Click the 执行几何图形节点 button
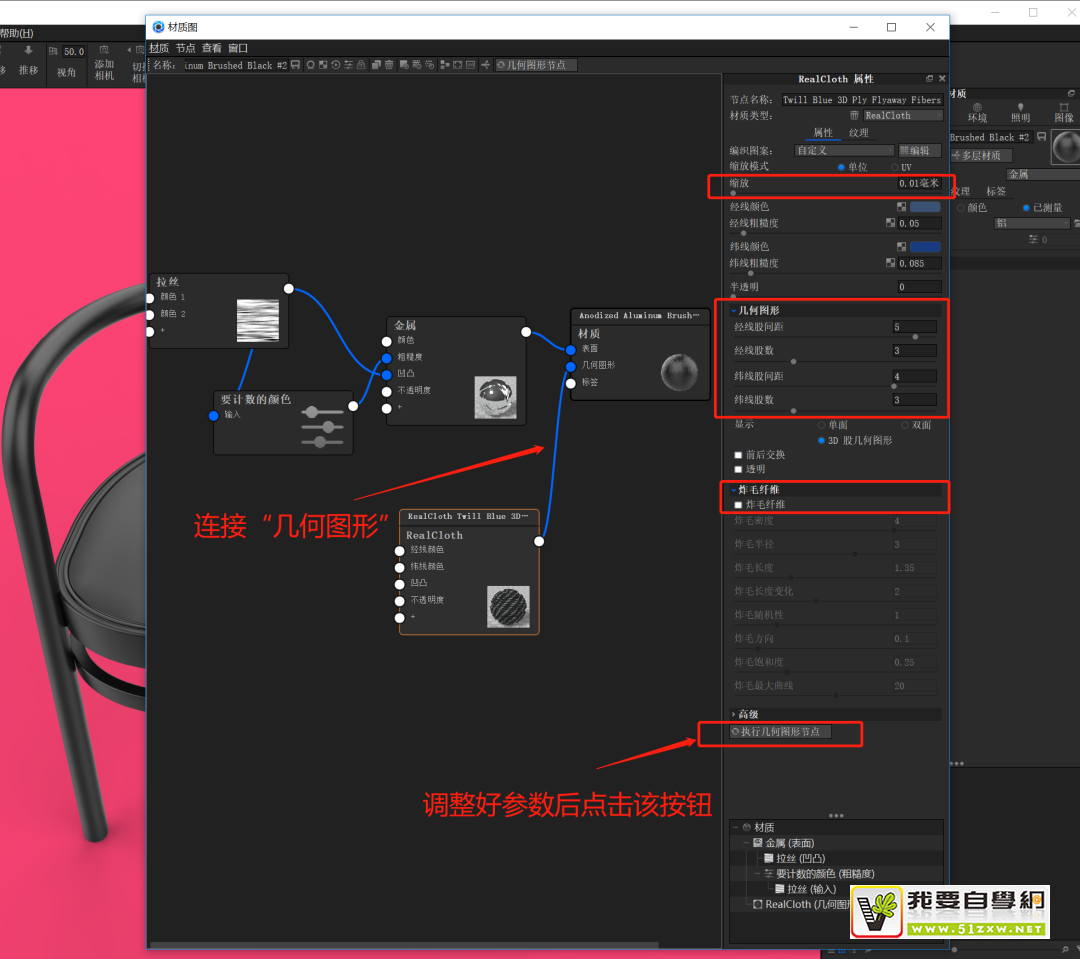 (780, 732)
